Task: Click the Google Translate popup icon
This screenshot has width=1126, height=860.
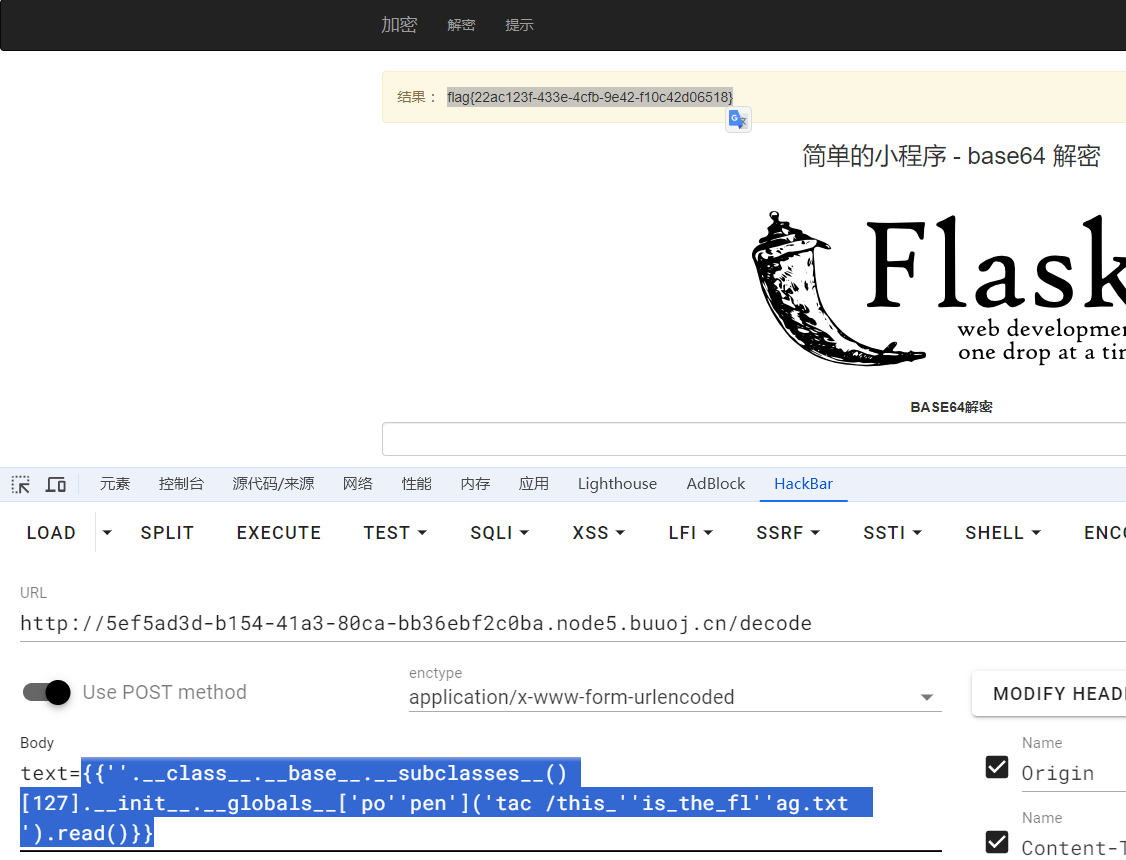Action: 738,120
